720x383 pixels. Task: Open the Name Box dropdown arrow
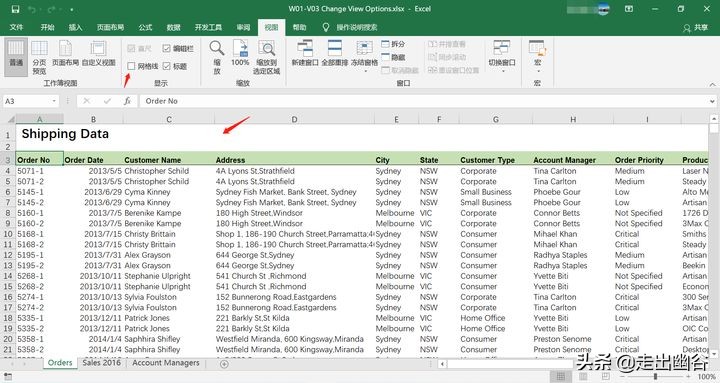tap(54, 101)
